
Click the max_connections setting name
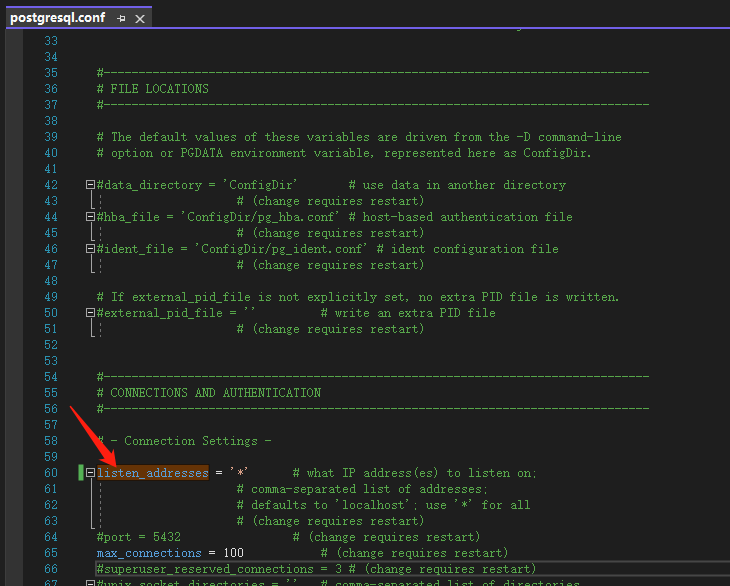(x=149, y=553)
